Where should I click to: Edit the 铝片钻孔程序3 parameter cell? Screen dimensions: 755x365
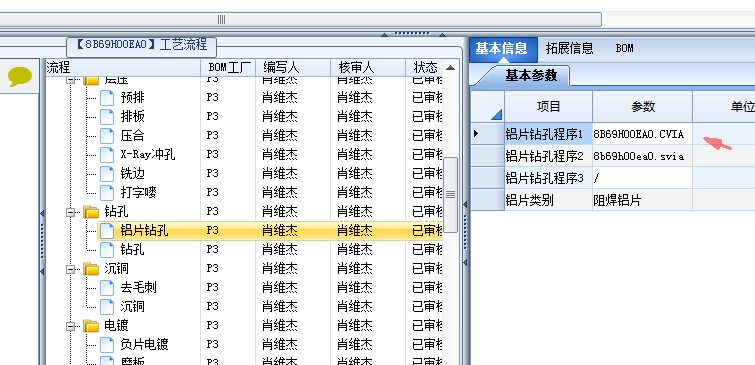pyautogui.click(x=642, y=178)
